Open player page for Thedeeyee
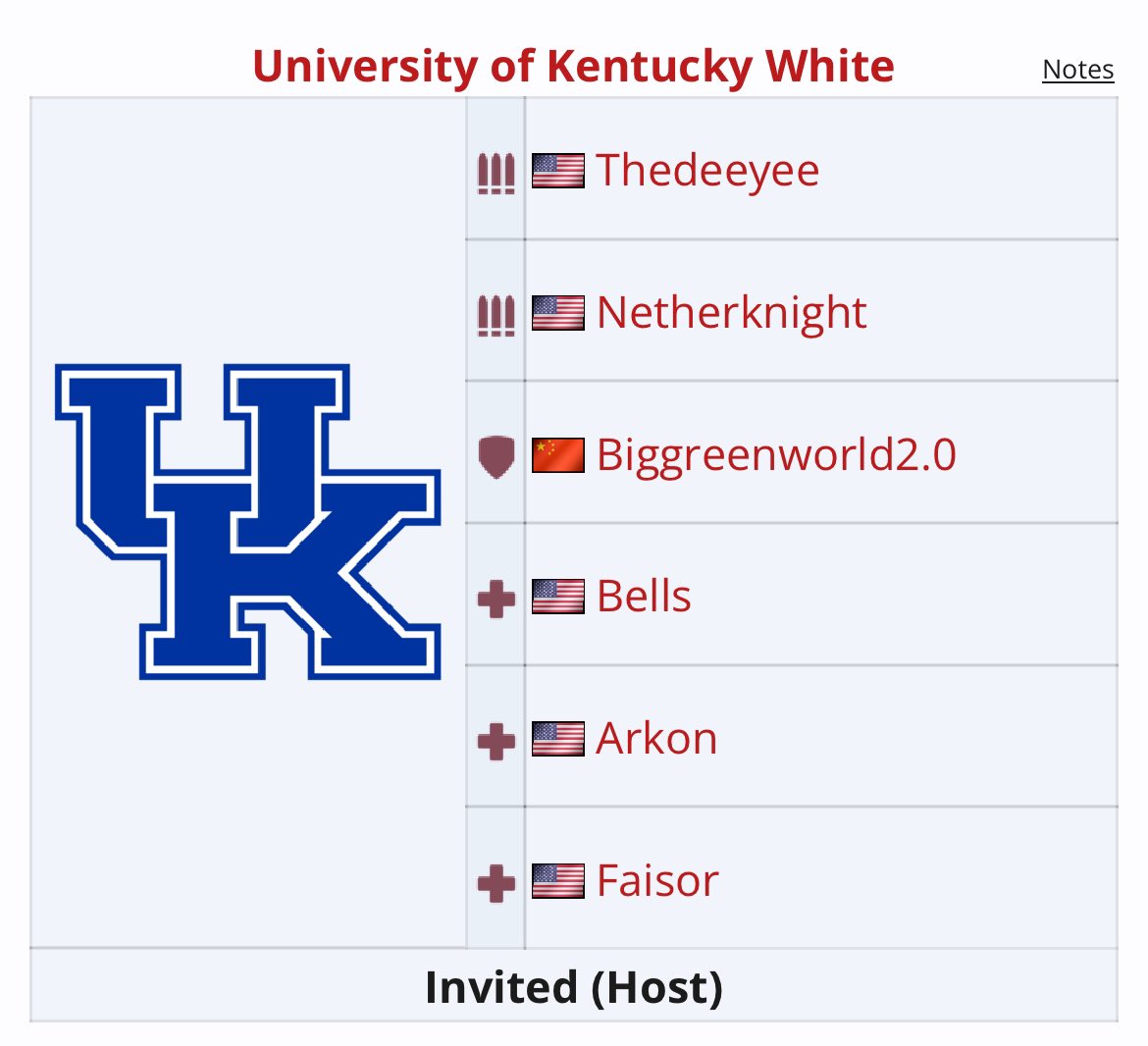1148x1046 pixels. coord(707,171)
